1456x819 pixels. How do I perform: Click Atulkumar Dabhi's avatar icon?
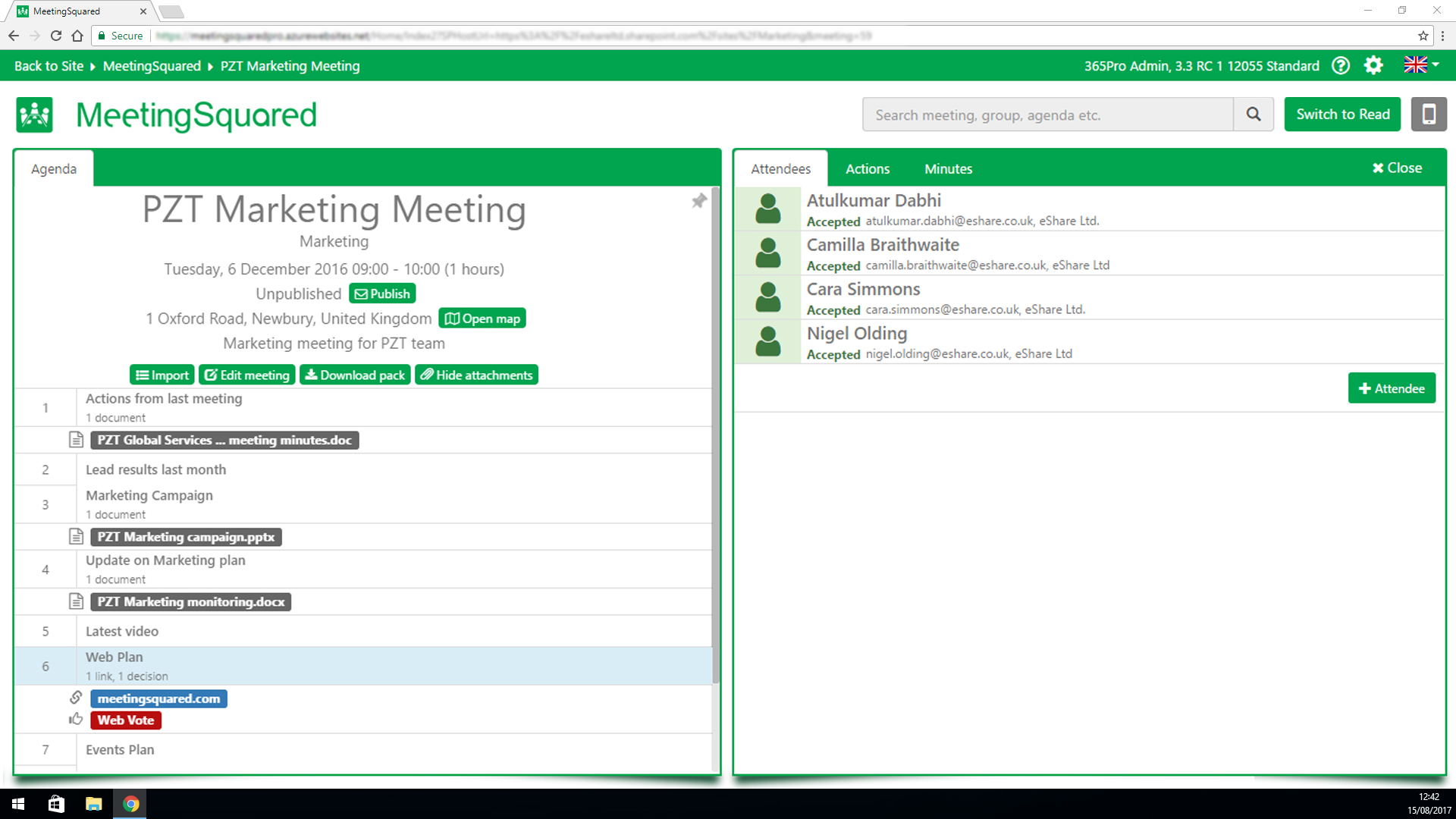click(767, 209)
